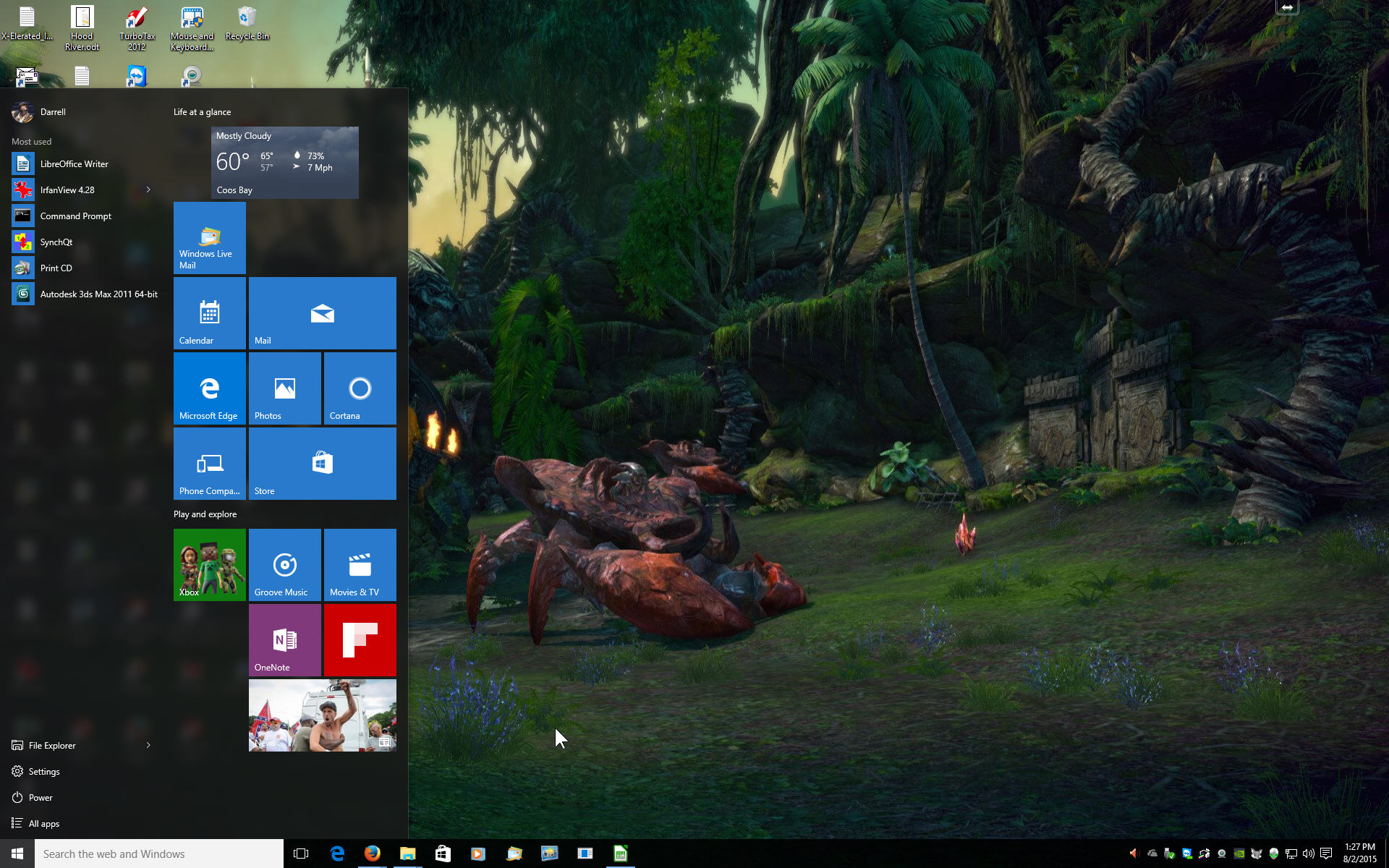Click the Power button

(41, 797)
